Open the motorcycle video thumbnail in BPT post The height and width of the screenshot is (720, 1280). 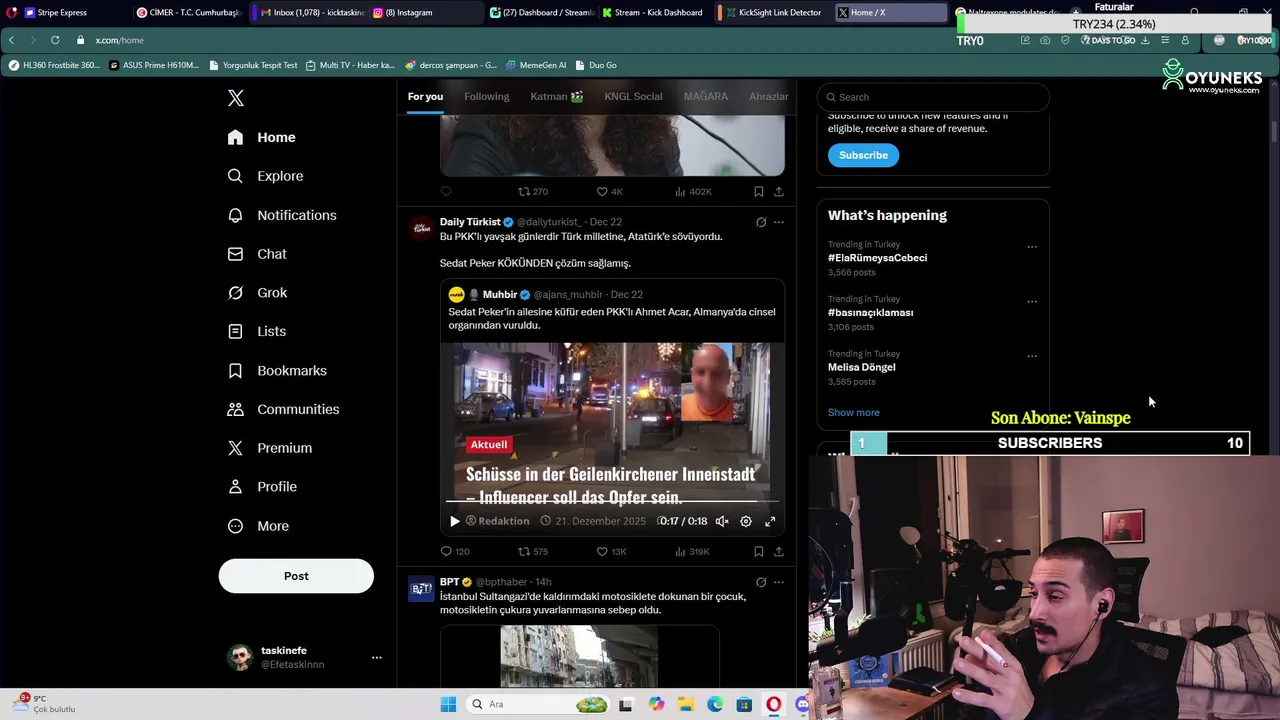pyautogui.click(x=579, y=656)
